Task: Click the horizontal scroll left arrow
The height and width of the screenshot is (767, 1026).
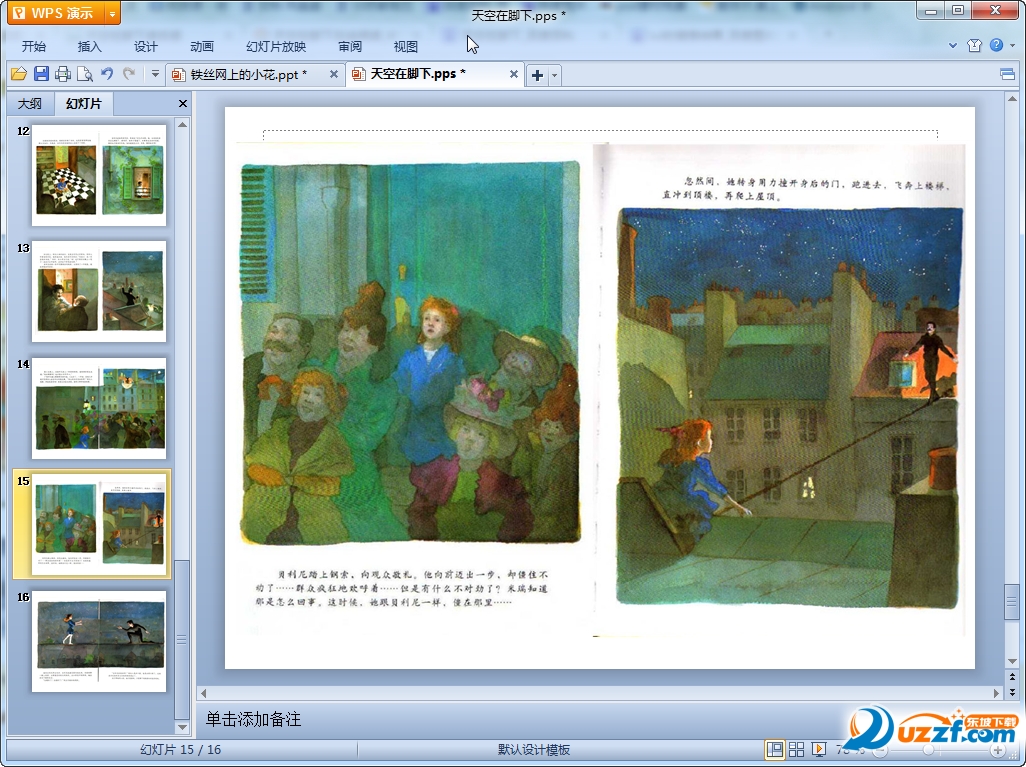Action: click(203, 693)
